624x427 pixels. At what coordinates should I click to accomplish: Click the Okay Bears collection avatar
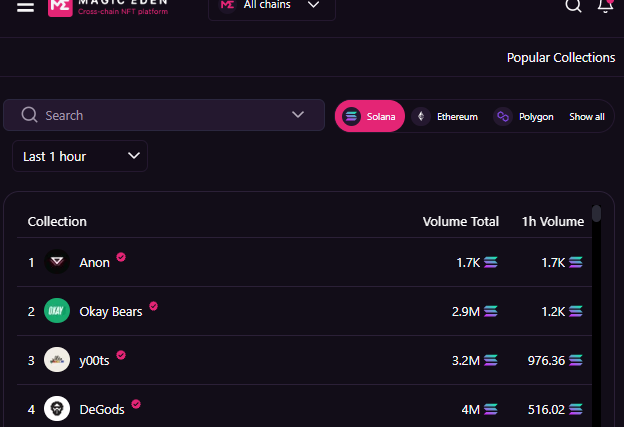57,311
